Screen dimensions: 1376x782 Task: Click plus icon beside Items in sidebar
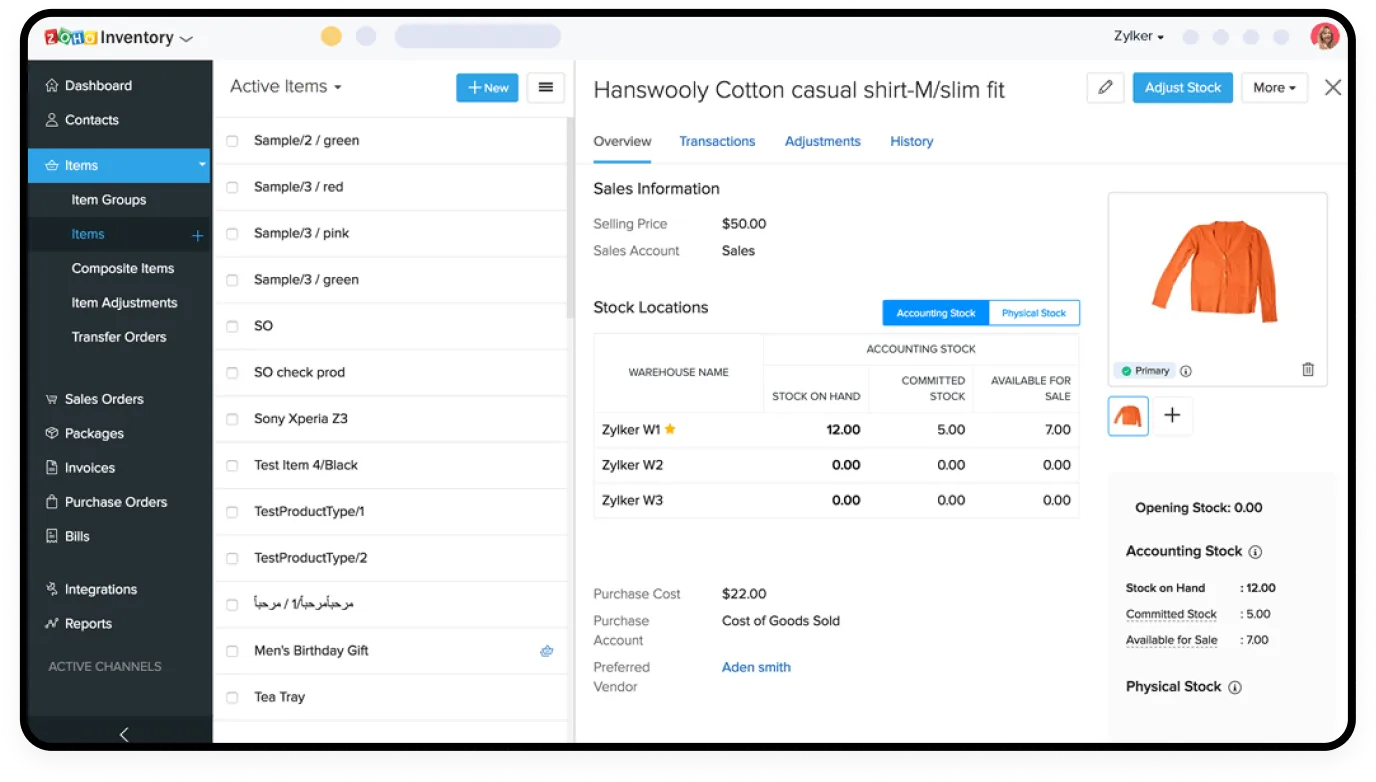click(x=197, y=235)
